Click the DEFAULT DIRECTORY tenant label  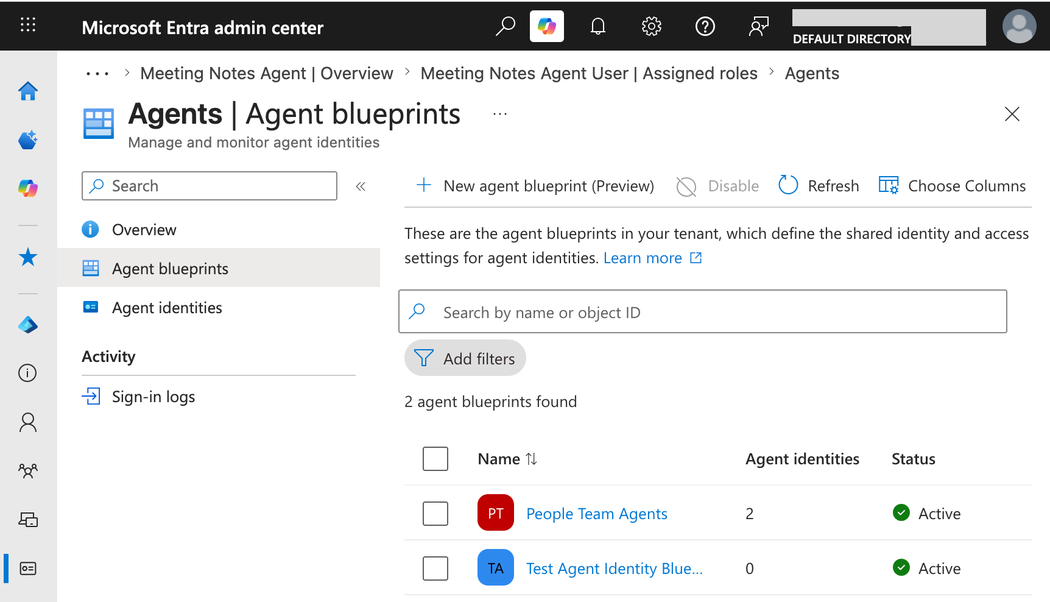point(852,39)
